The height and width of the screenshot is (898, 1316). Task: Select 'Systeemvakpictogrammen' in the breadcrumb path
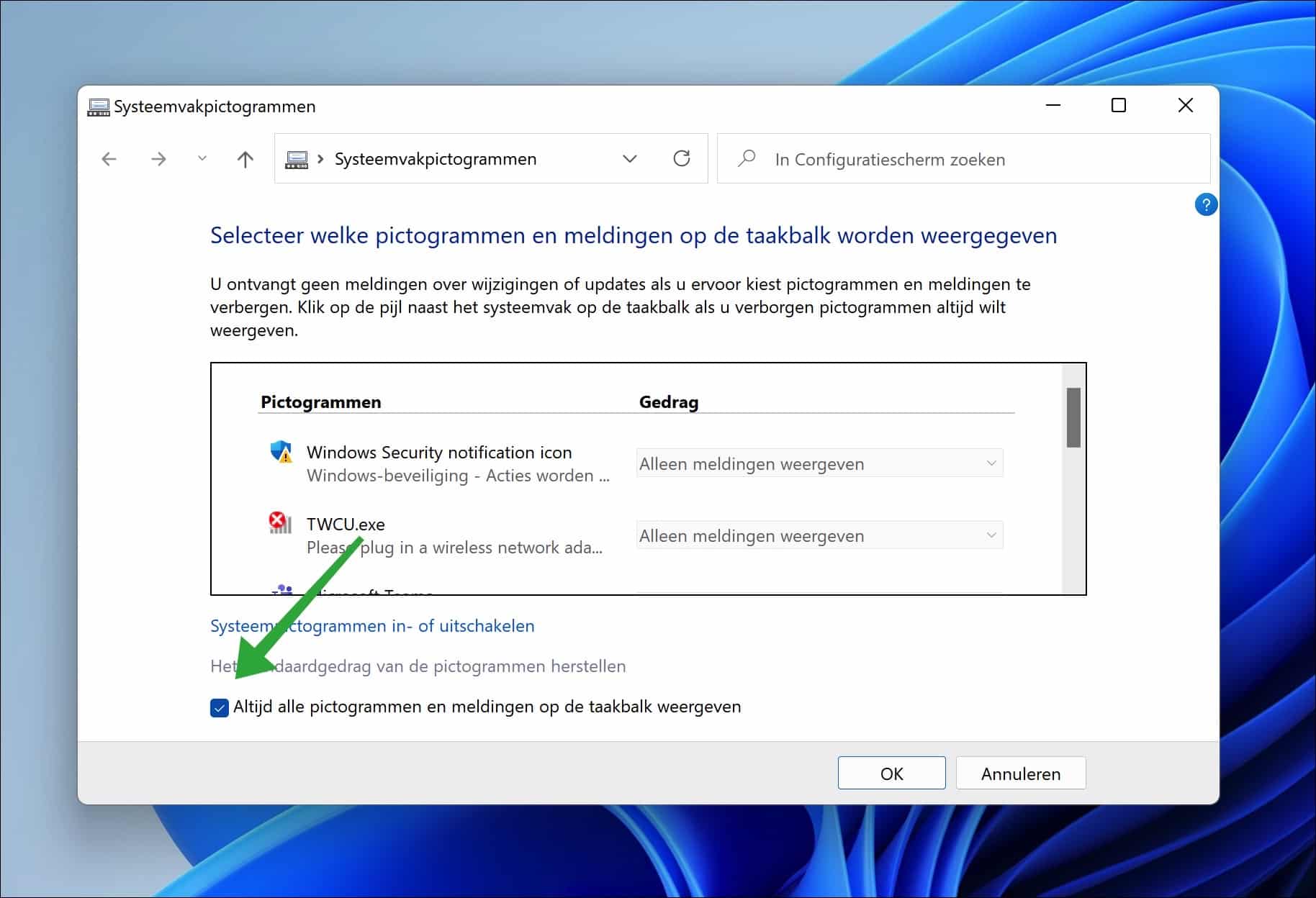[x=435, y=158]
